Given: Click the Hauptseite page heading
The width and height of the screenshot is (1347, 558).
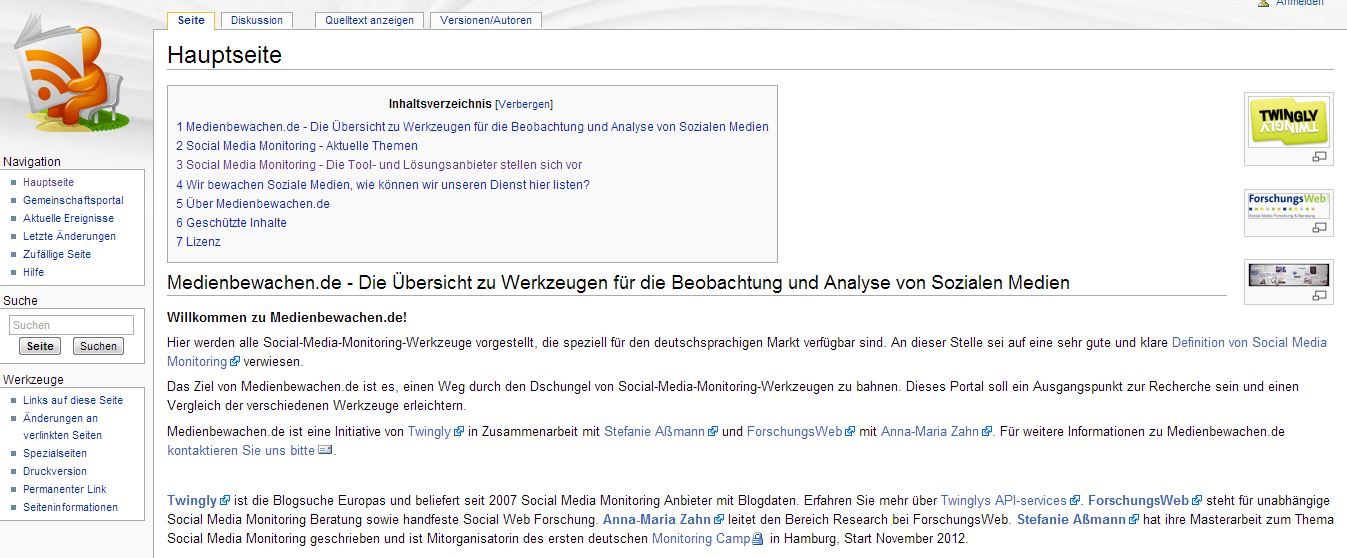Looking at the screenshot, I should pyautogui.click(x=225, y=55).
